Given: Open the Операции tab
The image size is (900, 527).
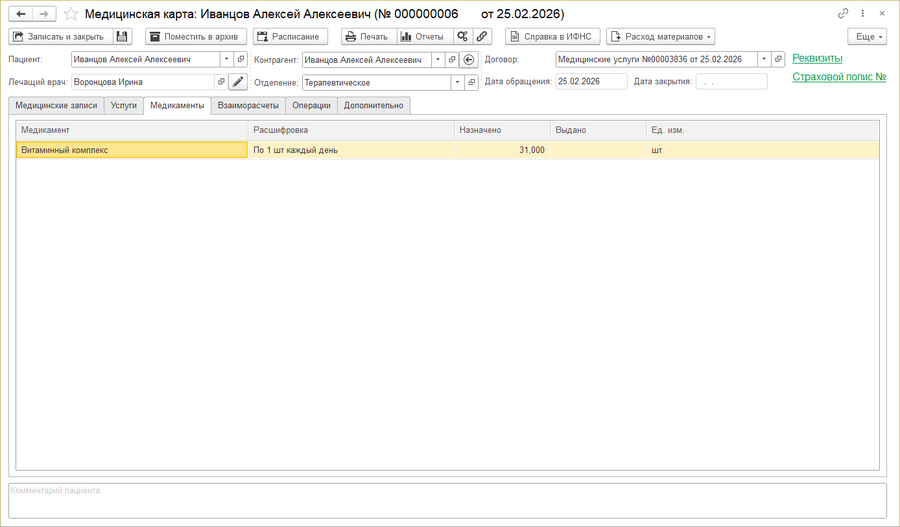Looking at the screenshot, I should point(311,106).
